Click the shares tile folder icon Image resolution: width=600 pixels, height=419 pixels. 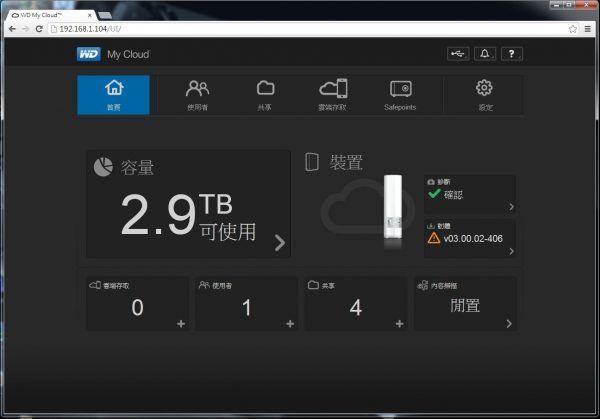pyautogui.click(x=313, y=285)
